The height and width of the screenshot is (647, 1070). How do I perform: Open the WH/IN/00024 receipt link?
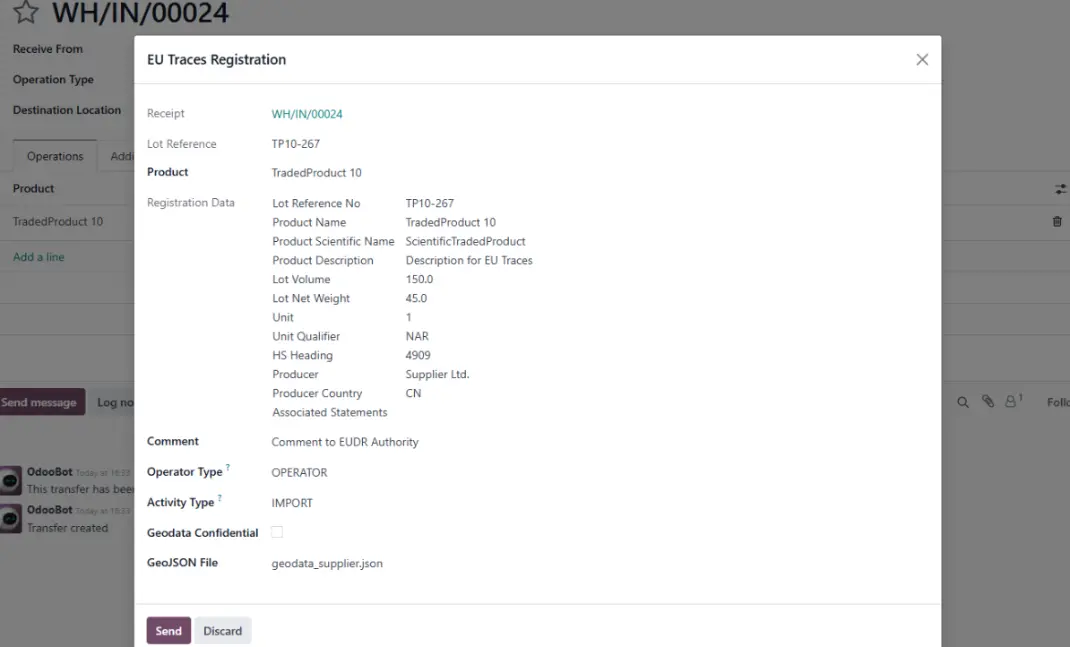(307, 114)
